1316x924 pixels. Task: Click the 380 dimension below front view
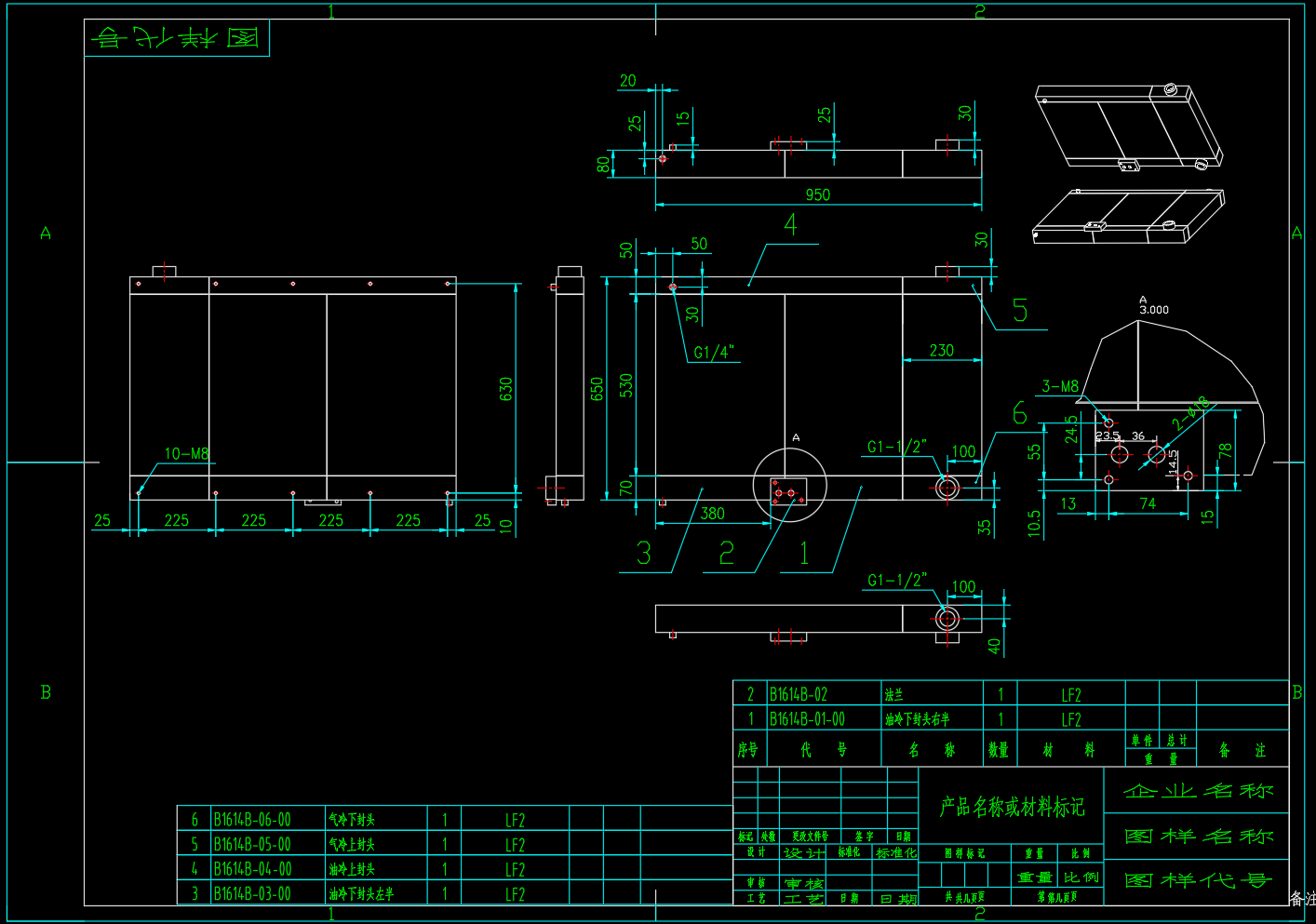pyautogui.click(x=712, y=514)
